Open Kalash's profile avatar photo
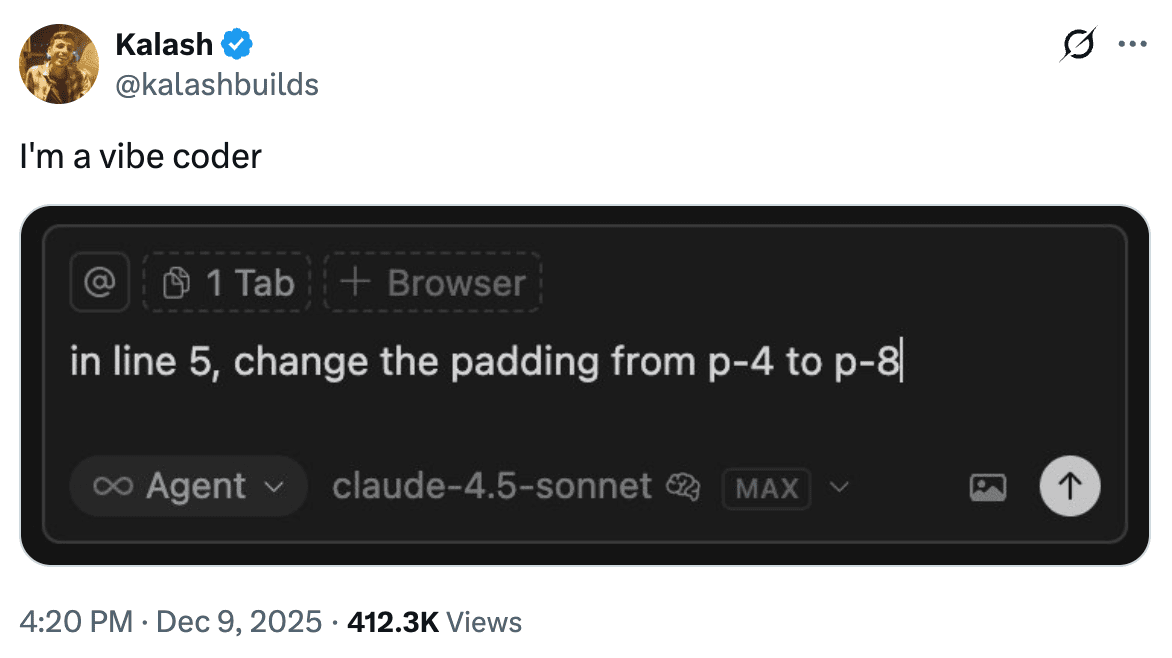The image size is (1172, 658). pos(59,64)
